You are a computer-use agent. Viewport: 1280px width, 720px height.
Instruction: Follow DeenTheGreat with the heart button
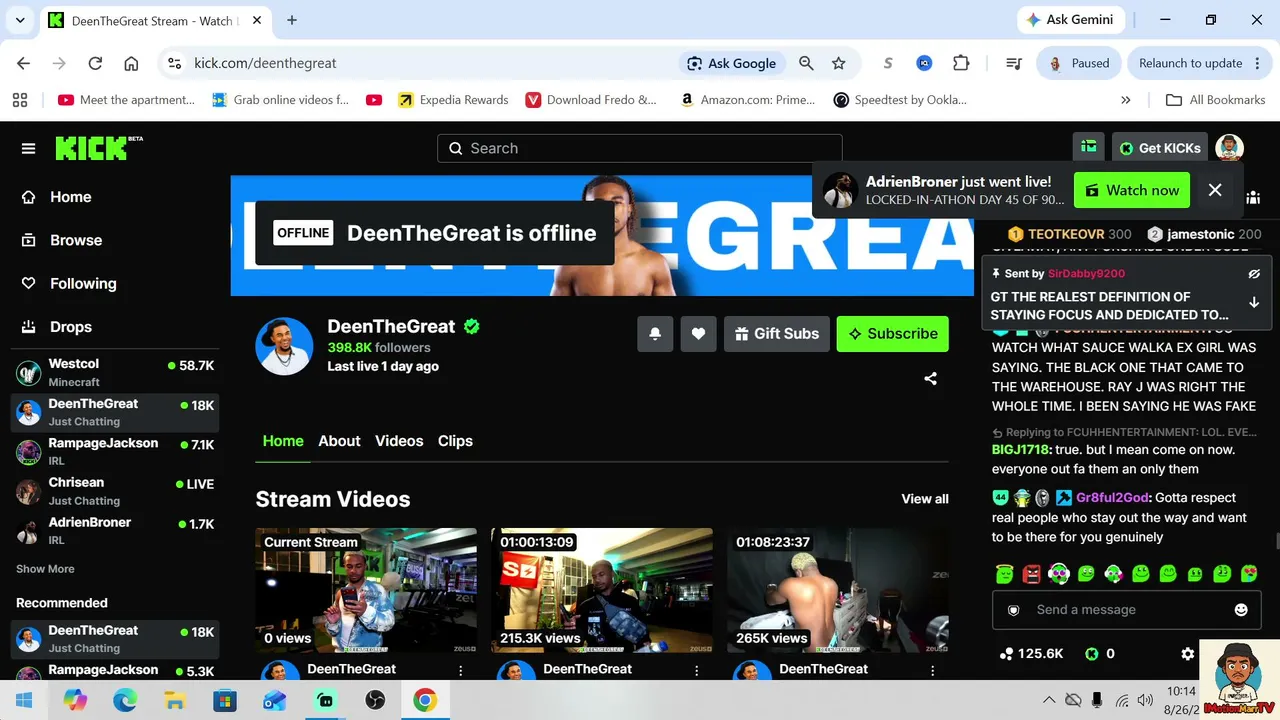pyautogui.click(x=698, y=334)
